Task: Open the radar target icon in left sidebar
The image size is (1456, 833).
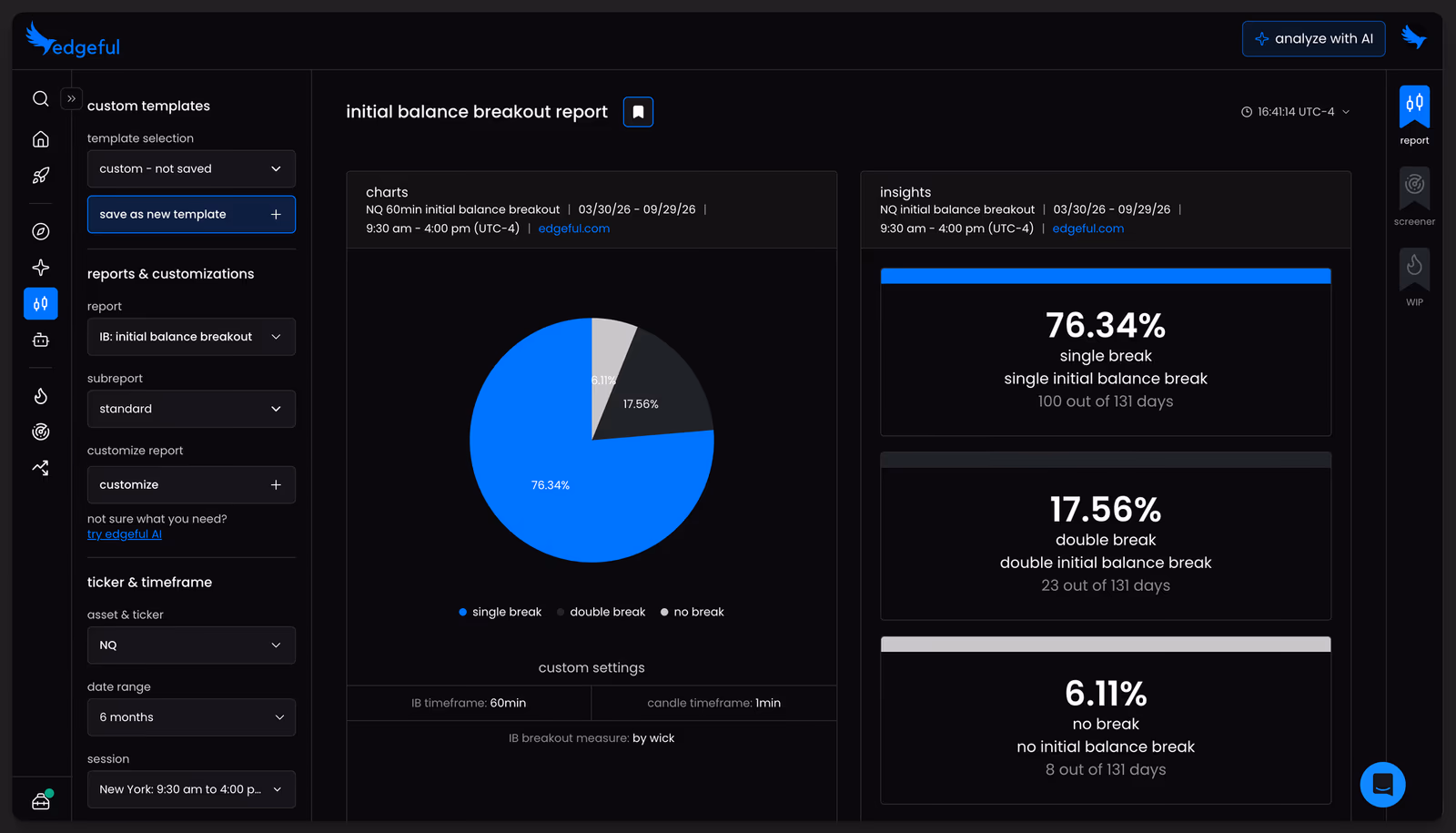Action: pos(41,432)
